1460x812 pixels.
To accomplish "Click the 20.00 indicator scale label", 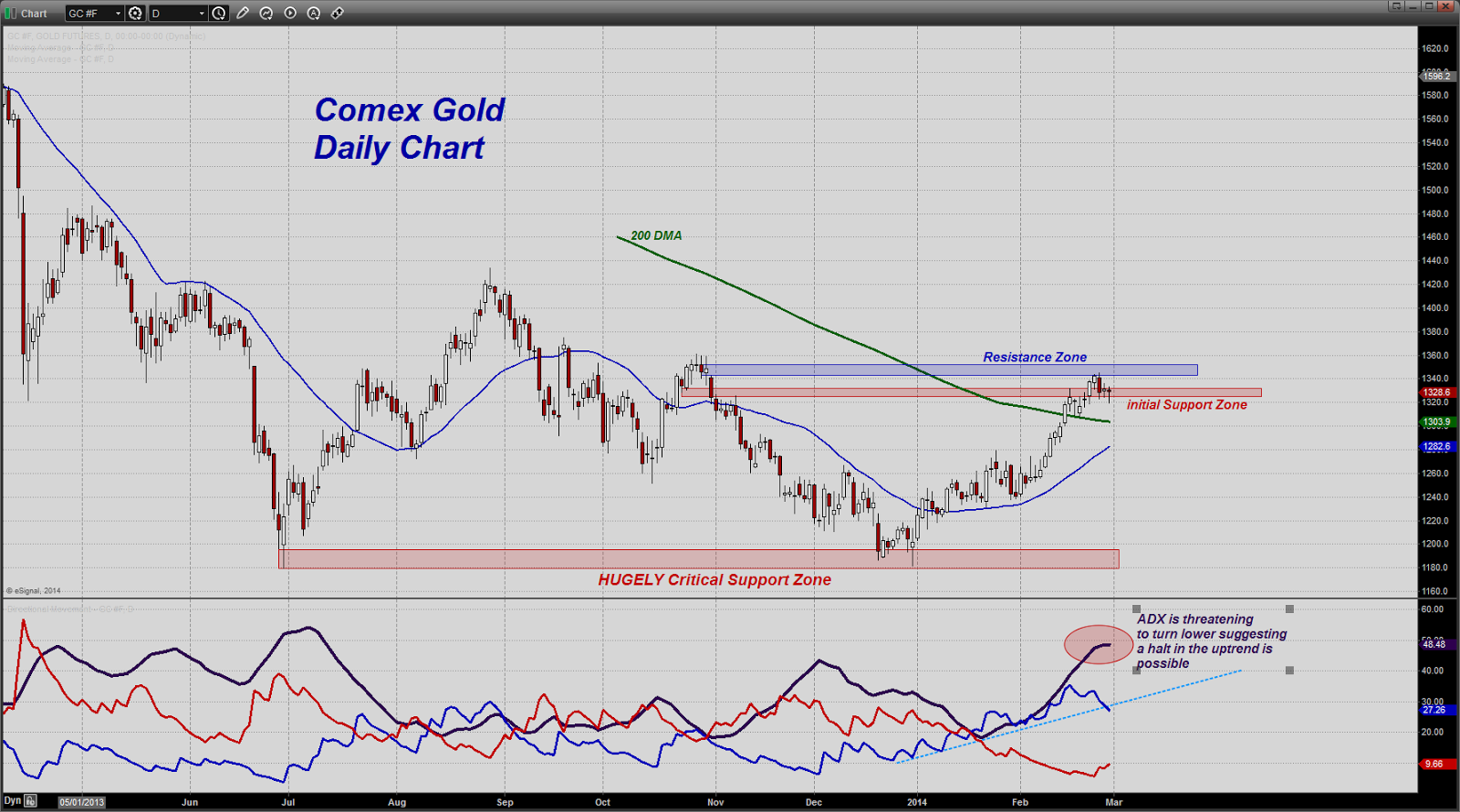I will [x=1433, y=732].
